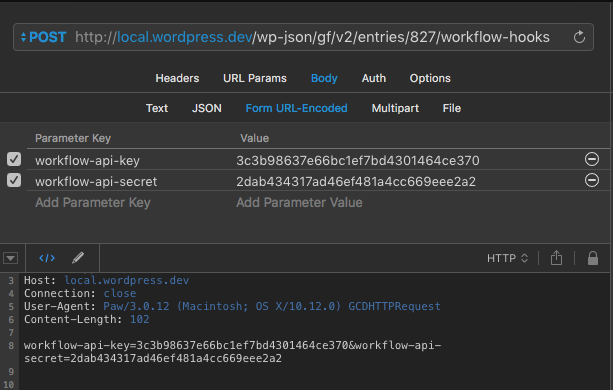Open the Options tab
Image resolution: width=613 pixels, height=390 pixels.
430,78
